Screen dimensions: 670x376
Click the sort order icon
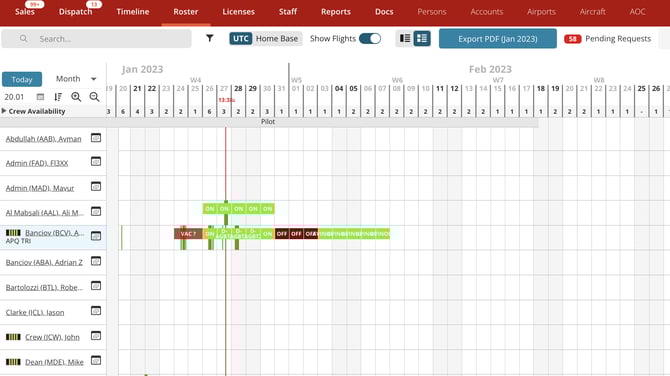(58, 97)
